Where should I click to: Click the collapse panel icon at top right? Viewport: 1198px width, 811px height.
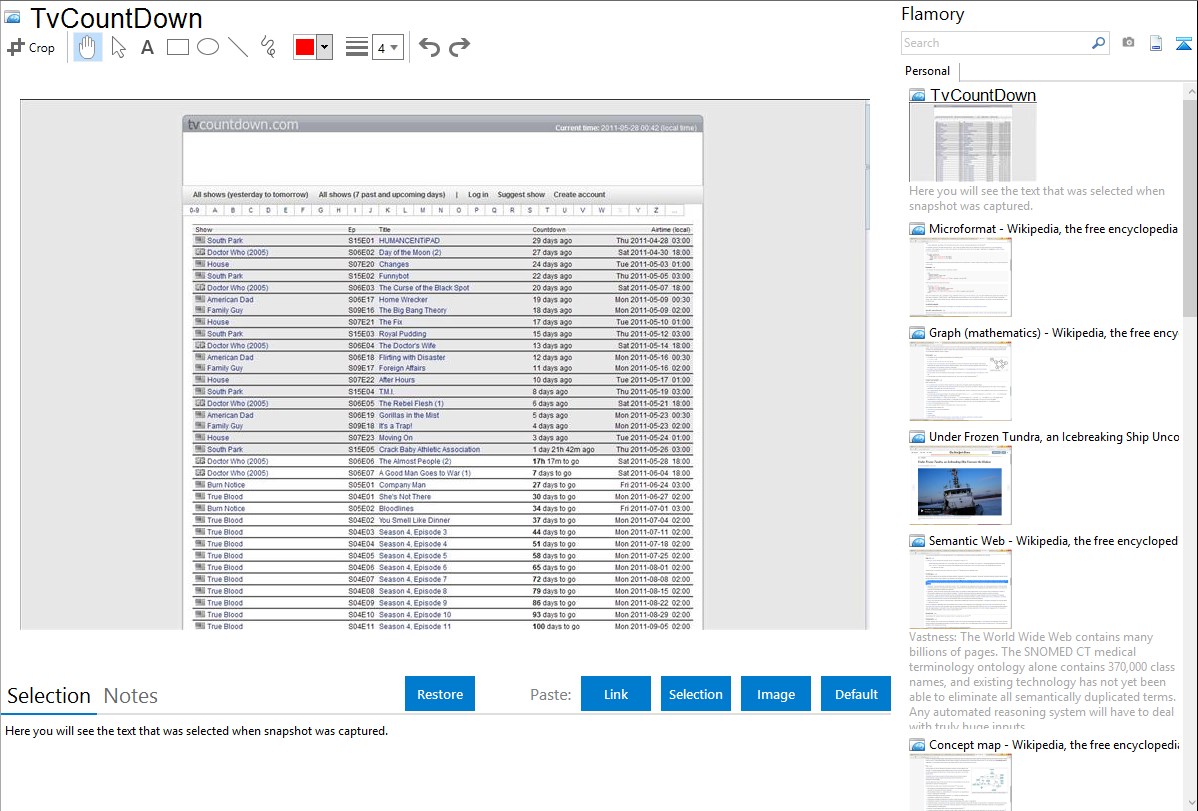tap(1183, 43)
